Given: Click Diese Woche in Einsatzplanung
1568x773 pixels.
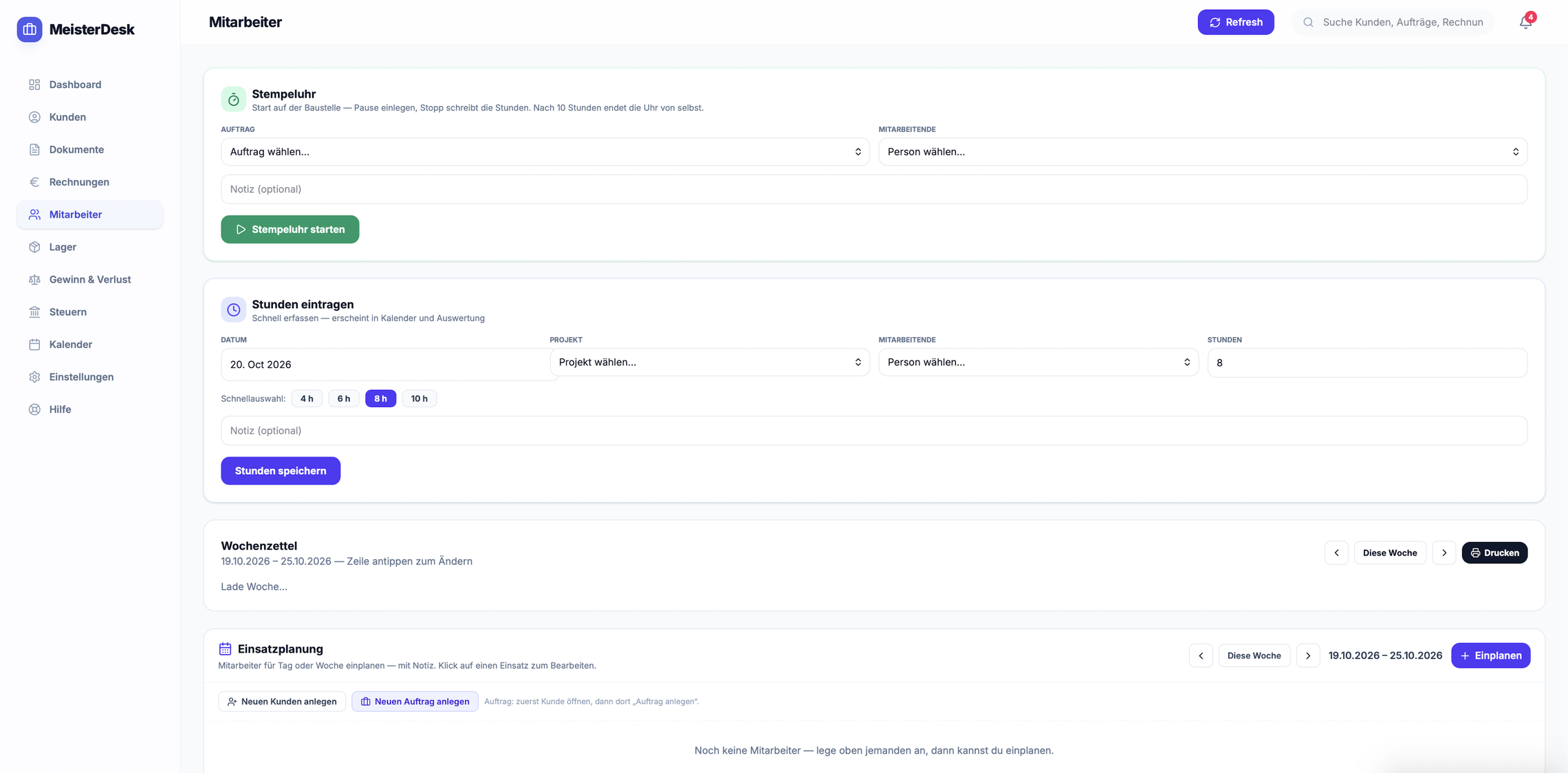Looking at the screenshot, I should coord(1254,655).
